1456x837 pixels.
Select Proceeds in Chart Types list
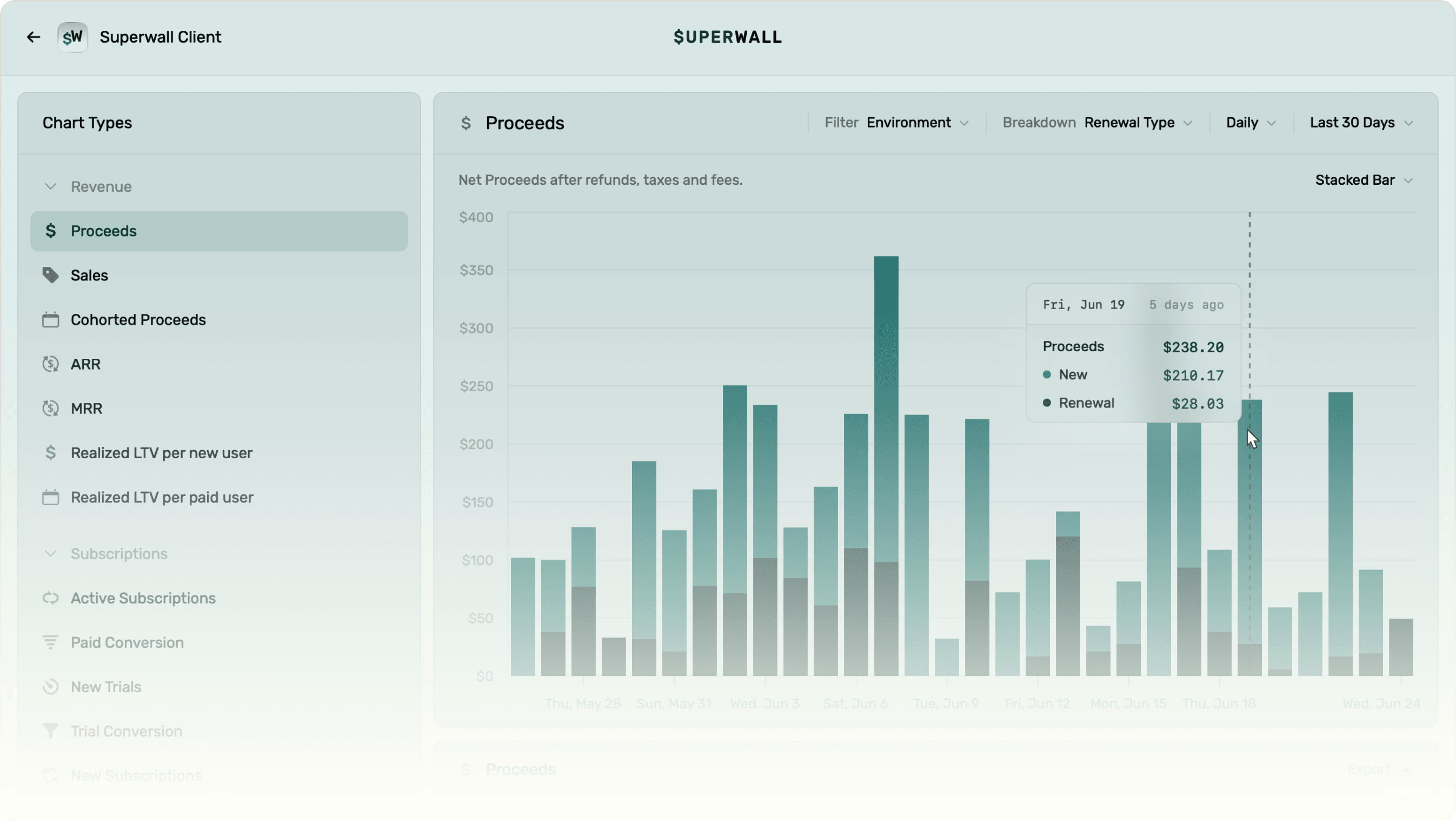pos(219,231)
